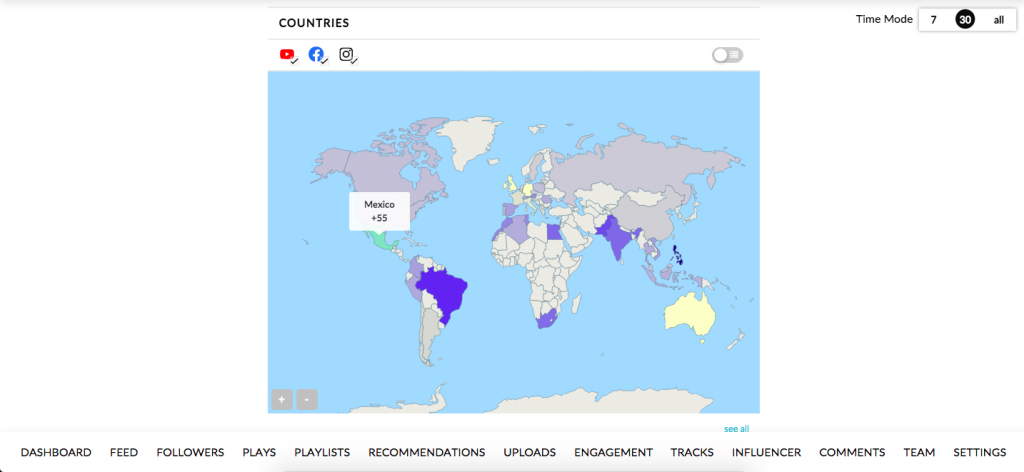Viewport: 1024px width, 472px height.
Task: Set Time Mode to 7 days
Action: coord(933,20)
